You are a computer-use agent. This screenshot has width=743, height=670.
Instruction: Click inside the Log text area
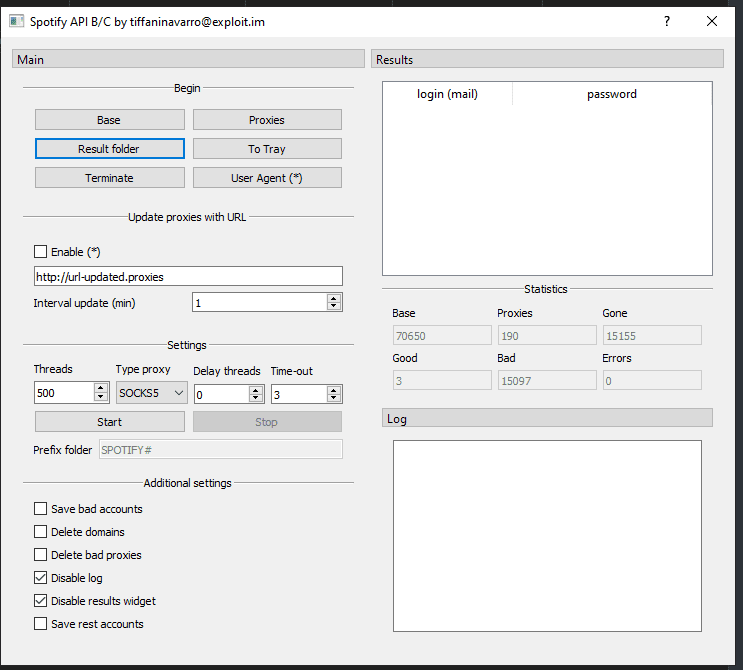547,535
